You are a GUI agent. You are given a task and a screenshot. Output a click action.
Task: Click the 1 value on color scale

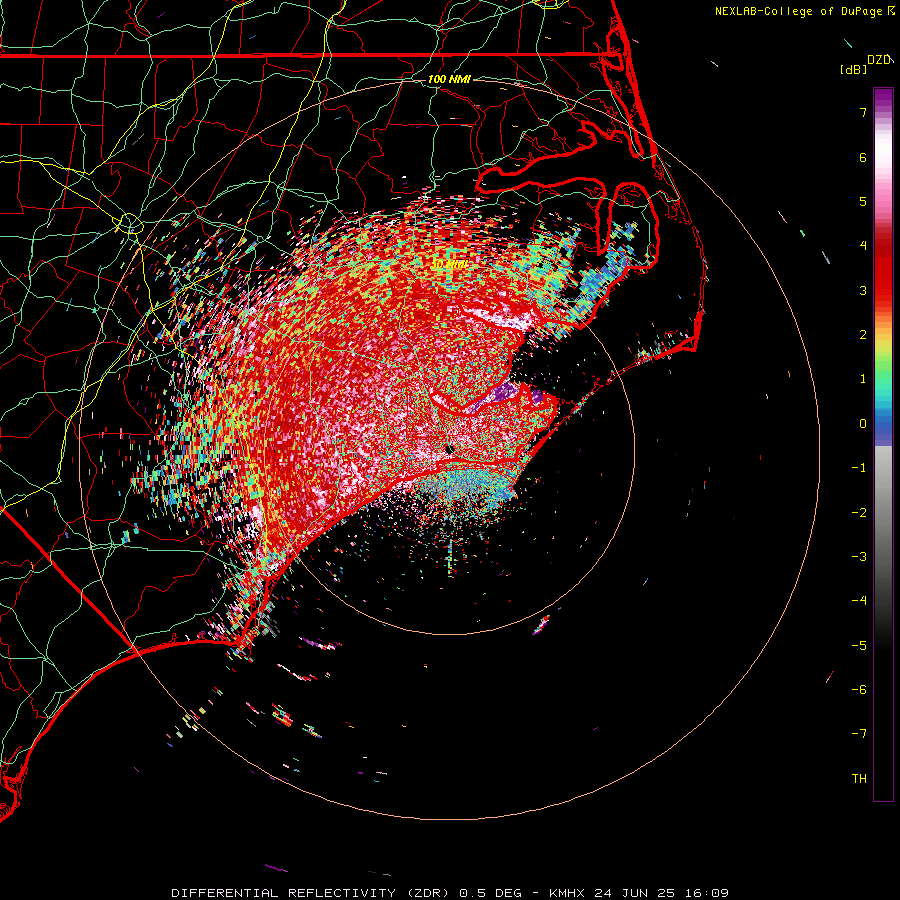coord(863,379)
